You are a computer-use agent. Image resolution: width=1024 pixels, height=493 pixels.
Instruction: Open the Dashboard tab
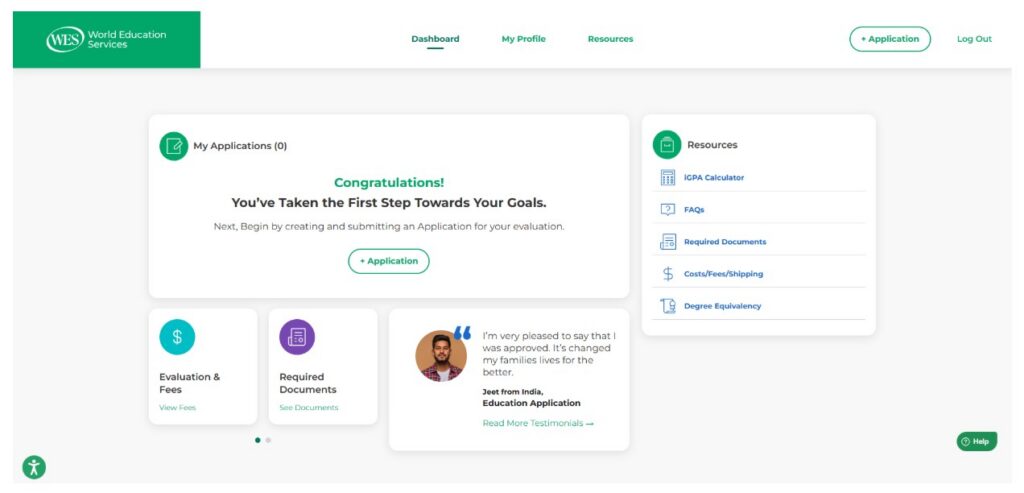435,39
